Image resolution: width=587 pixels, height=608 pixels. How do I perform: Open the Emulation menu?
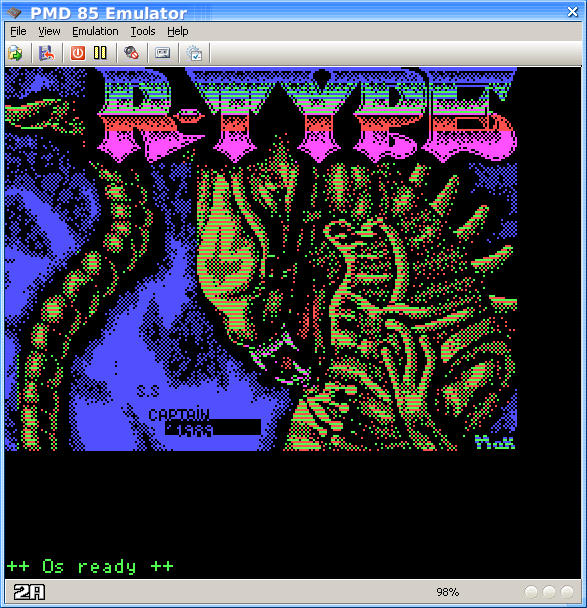click(x=95, y=31)
